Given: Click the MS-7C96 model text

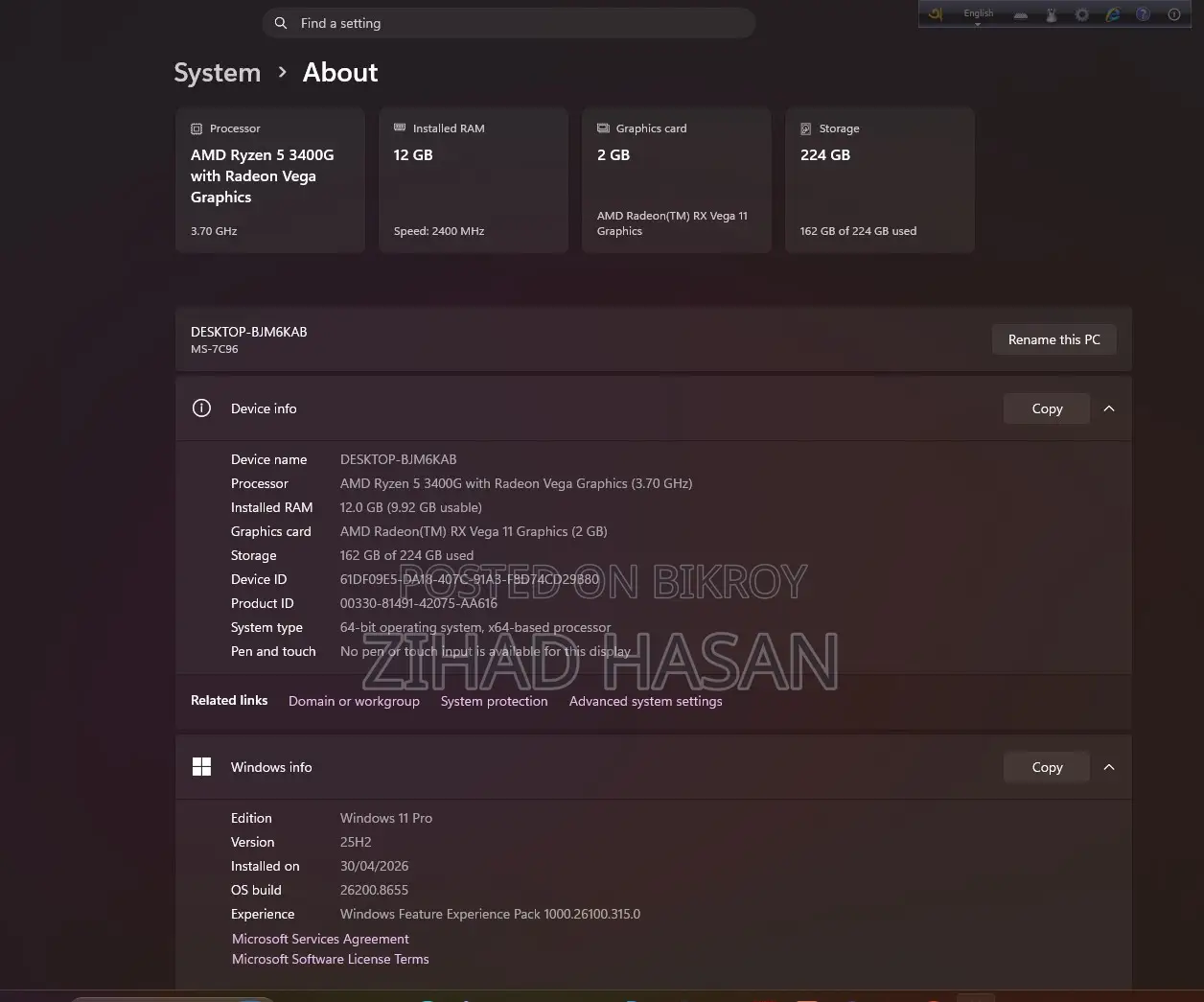Looking at the screenshot, I should 215,349.
